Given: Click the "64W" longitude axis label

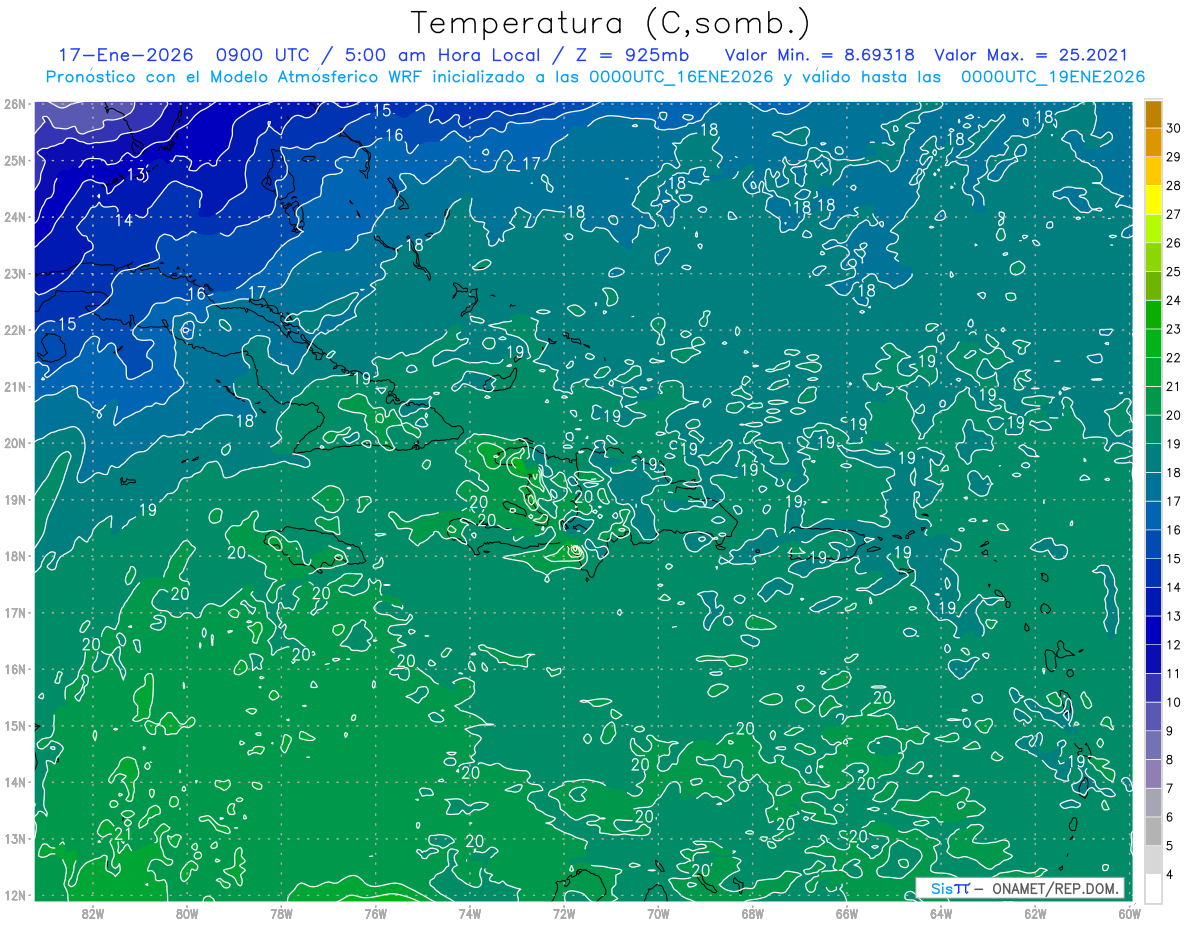Looking at the screenshot, I should click(940, 913).
